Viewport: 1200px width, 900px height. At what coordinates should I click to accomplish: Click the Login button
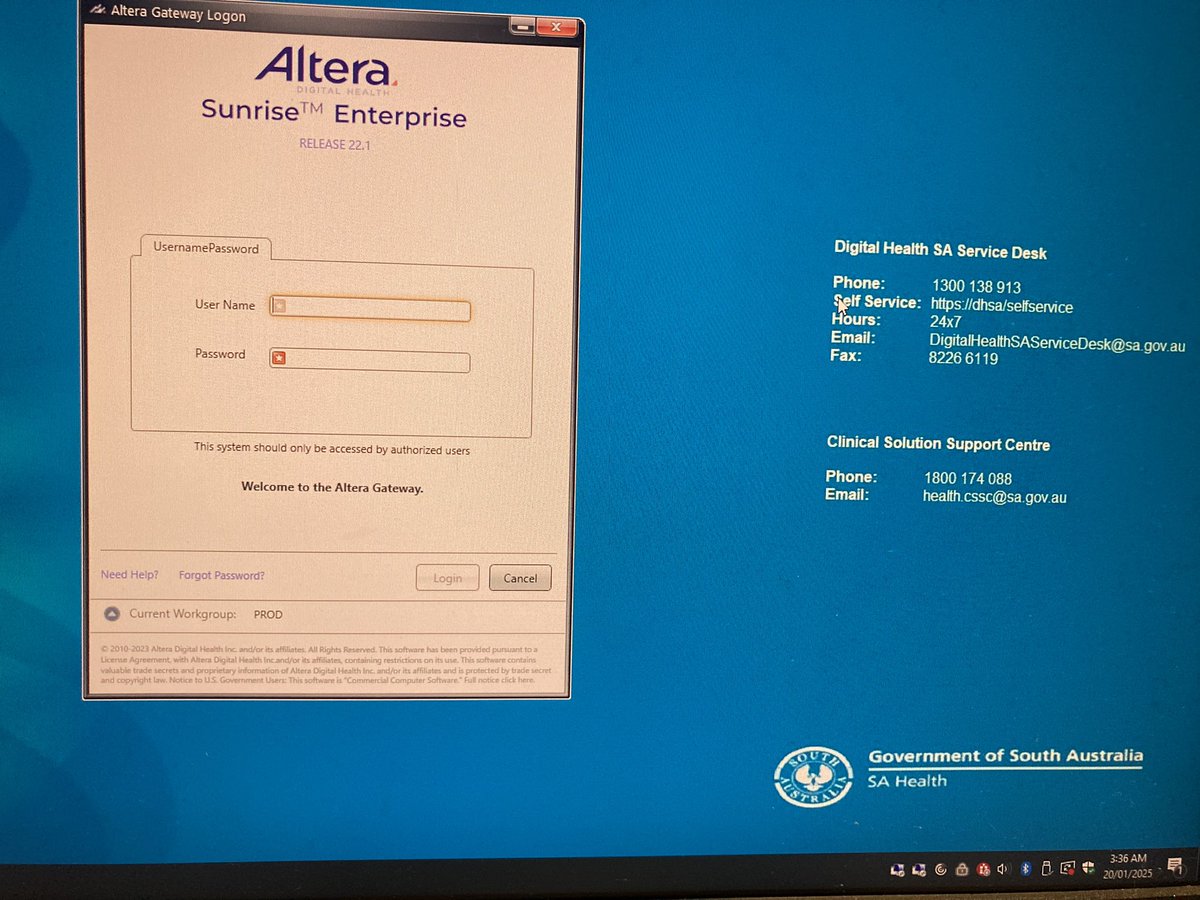447,578
